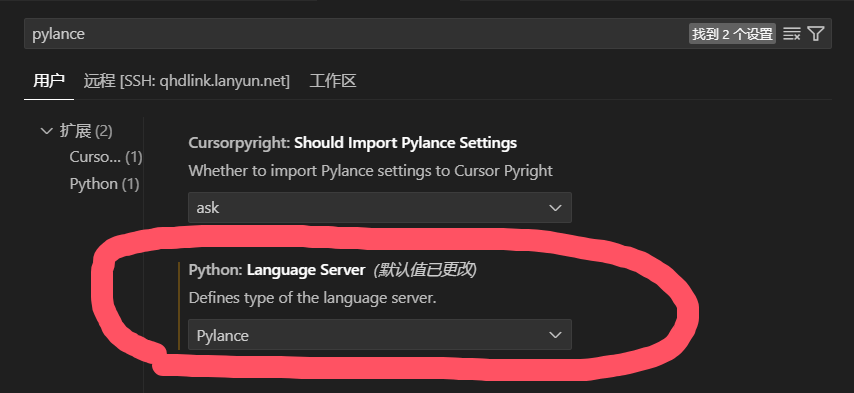The image size is (854, 393).
Task: Collapse the 扩展 (2) tree section
Action: pos(77,131)
